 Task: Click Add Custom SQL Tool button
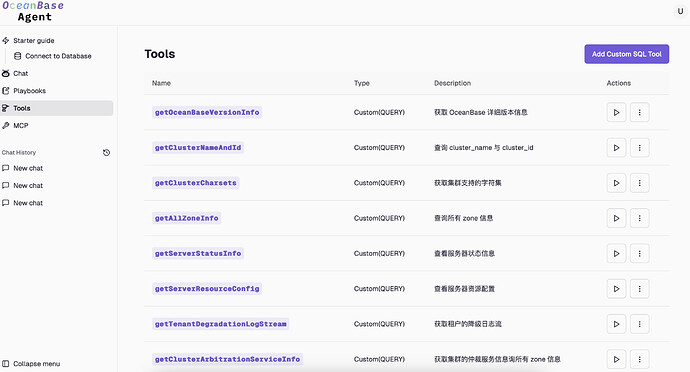click(x=627, y=54)
